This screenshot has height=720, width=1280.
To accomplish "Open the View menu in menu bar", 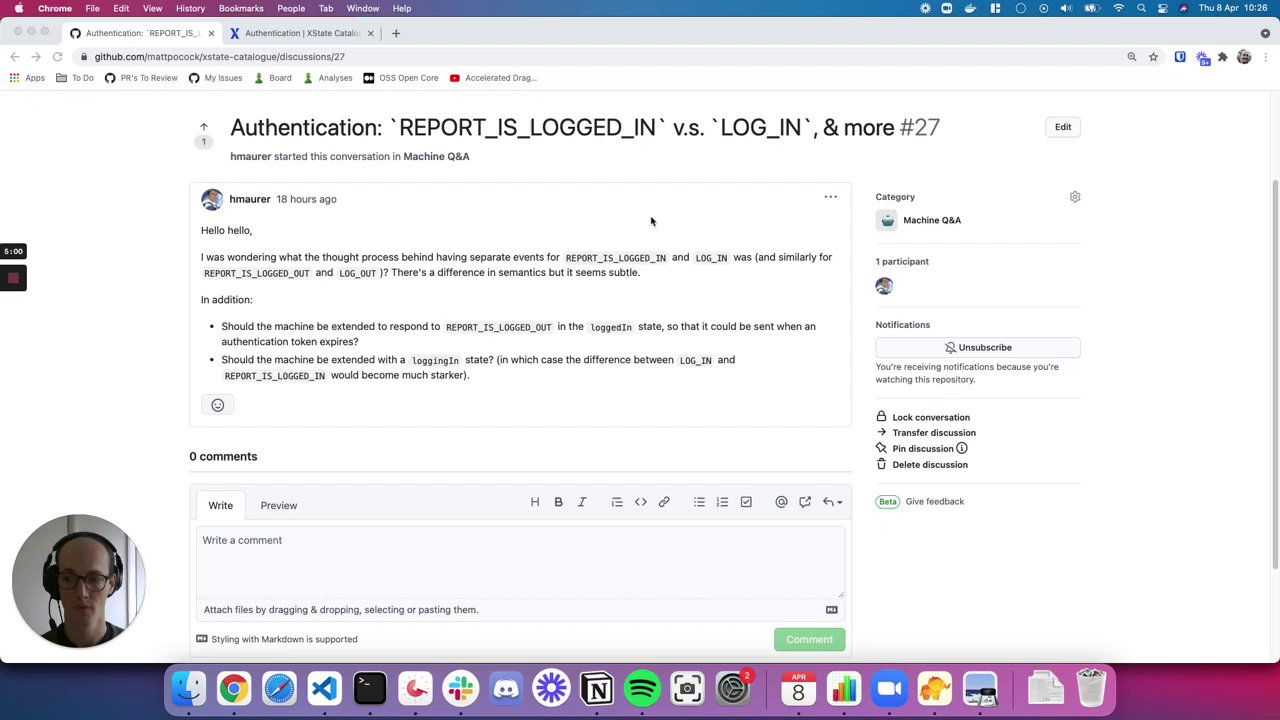I will pyautogui.click(x=152, y=8).
